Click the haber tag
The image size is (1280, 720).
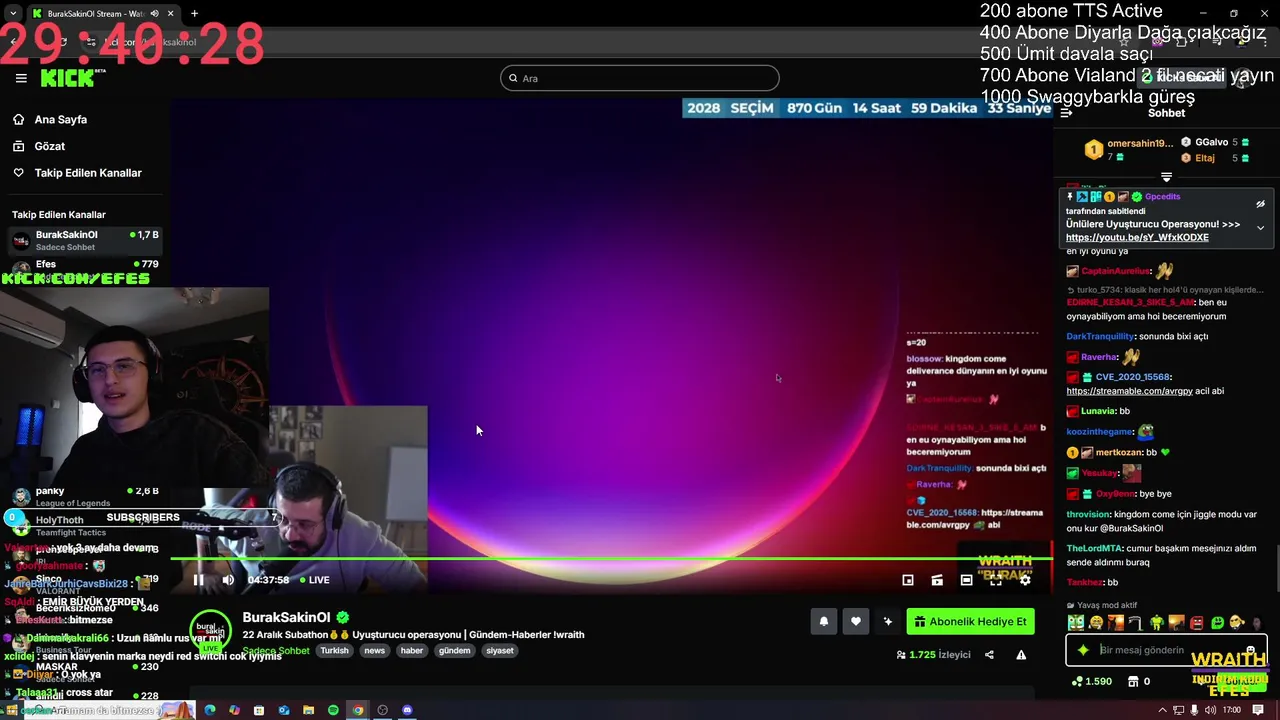pyautogui.click(x=412, y=651)
